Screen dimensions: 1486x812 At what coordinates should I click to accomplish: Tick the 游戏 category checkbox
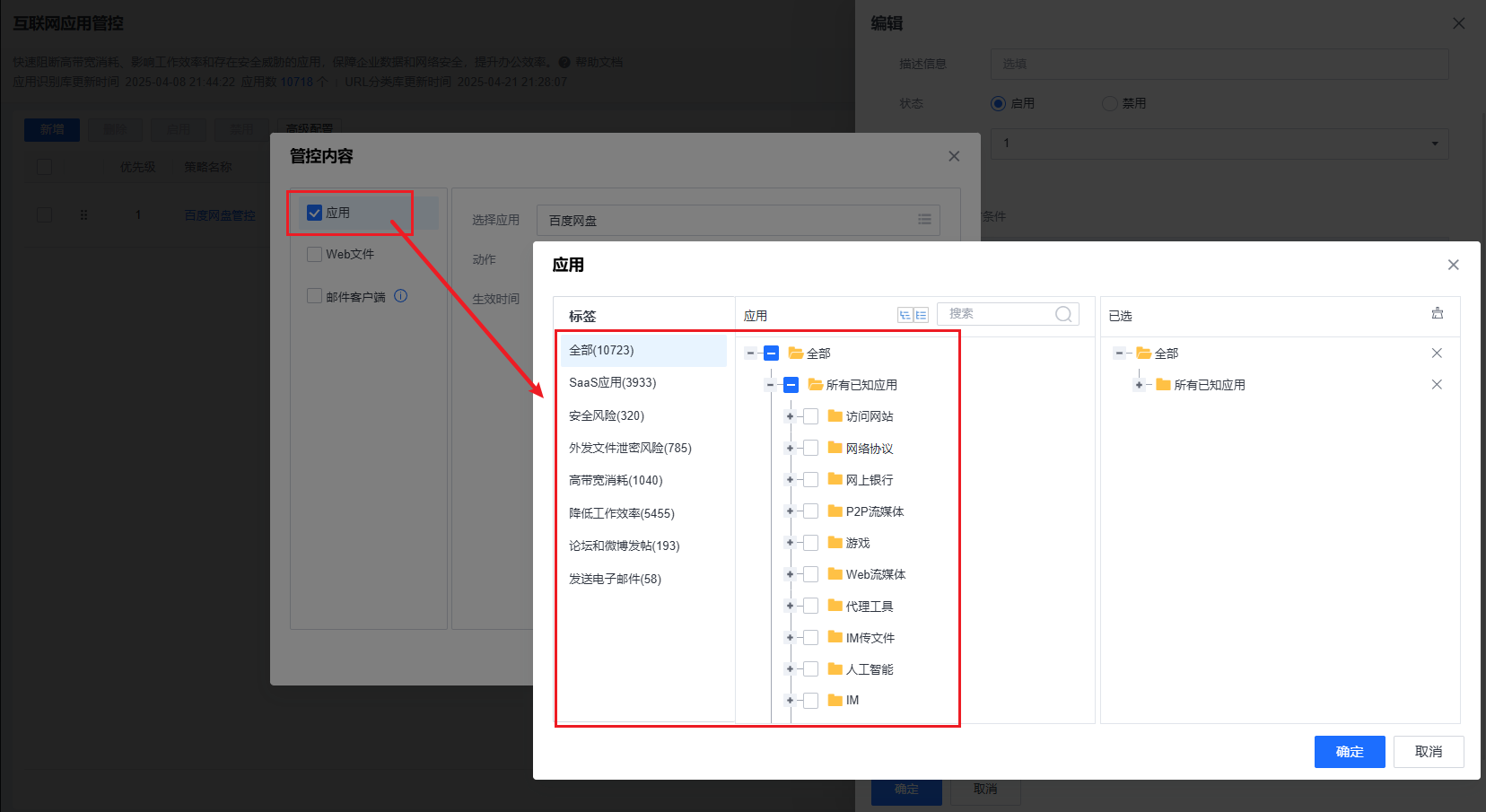[810, 543]
